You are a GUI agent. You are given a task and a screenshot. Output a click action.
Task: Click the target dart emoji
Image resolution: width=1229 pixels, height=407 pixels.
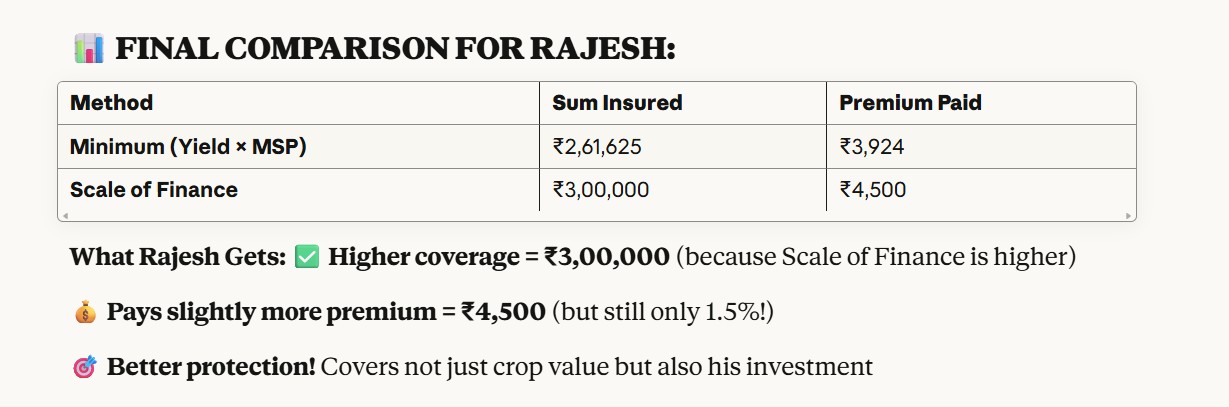tap(85, 367)
